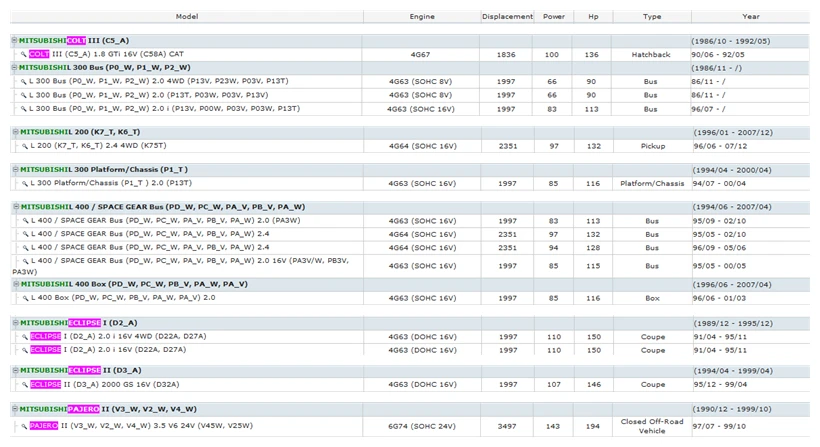Click magnifier icon for ECLIPSE I 2.0 i 16V (D22A, D27A) non-4WD
The height and width of the screenshot is (447, 820).
tap(25, 350)
